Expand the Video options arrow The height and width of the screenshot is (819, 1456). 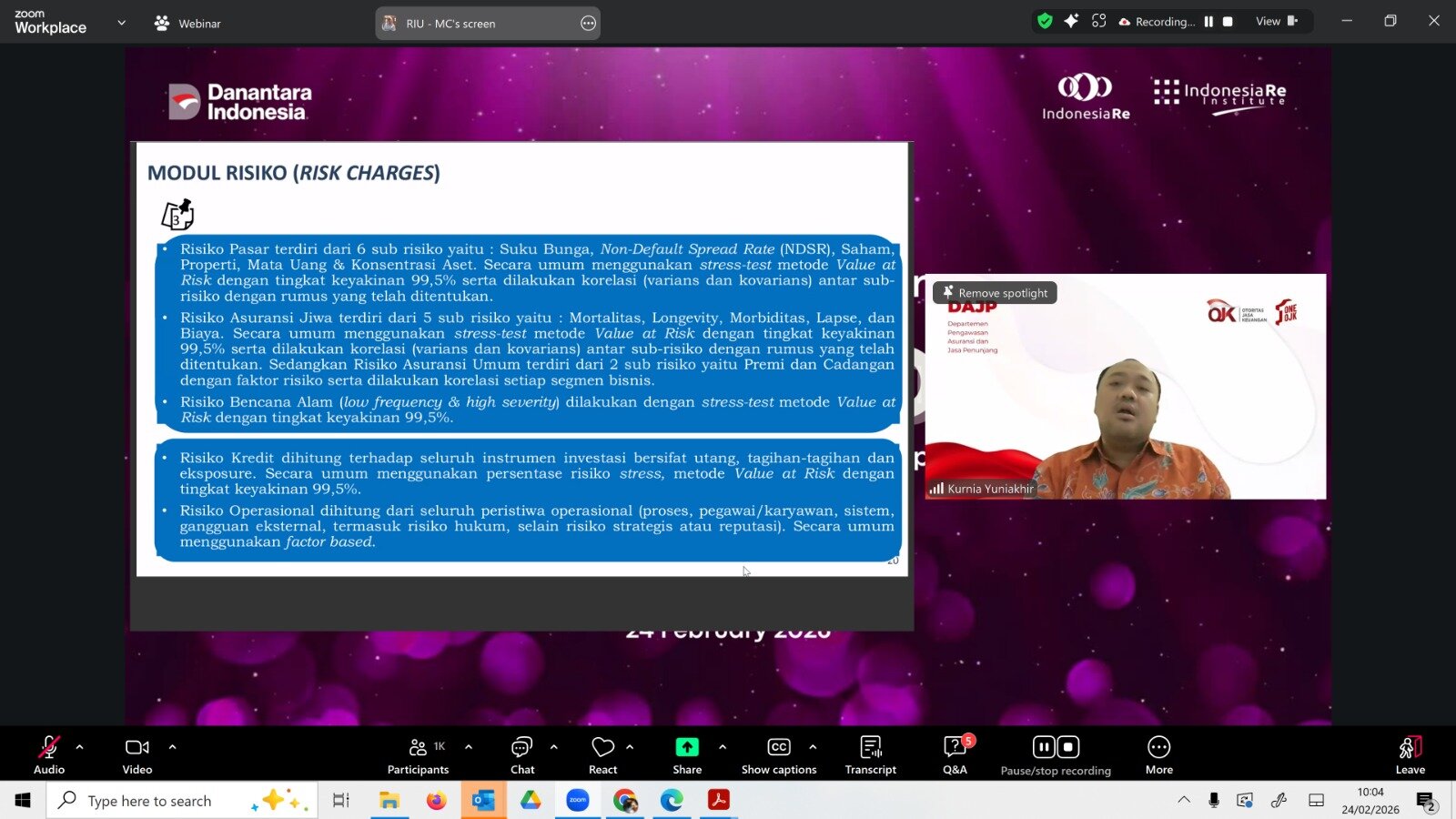(x=173, y=747)
